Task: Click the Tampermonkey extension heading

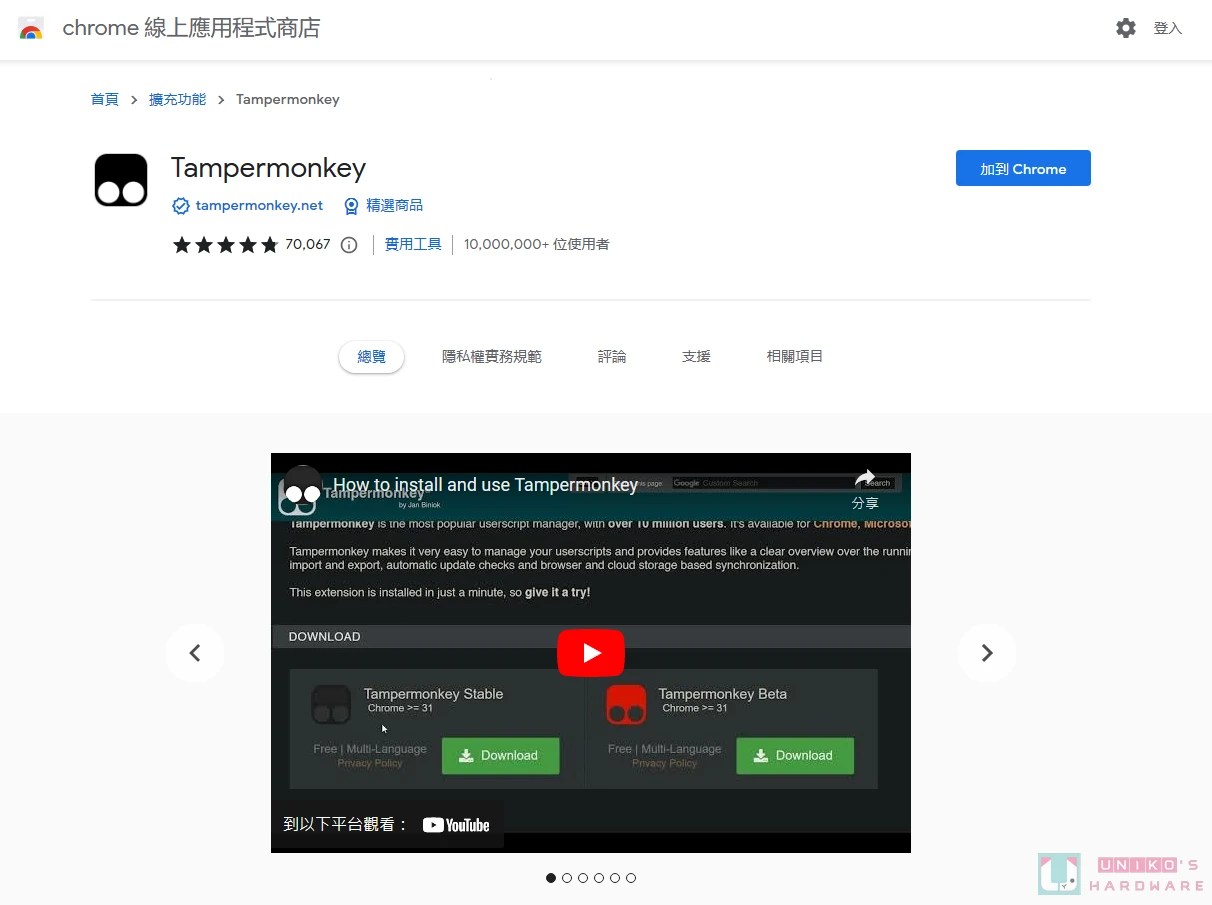Action: (x=268, y=168)
